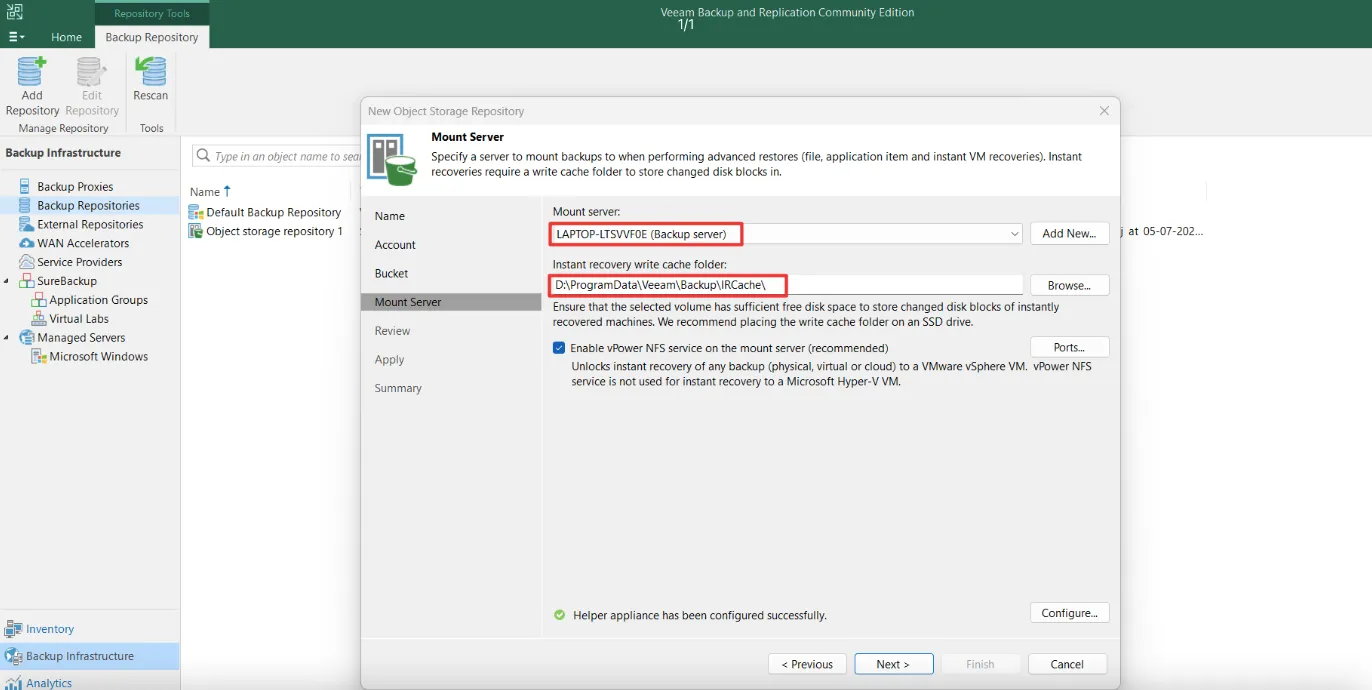The image size is (1372, 690).
Task: Click the SureBackup tree icon
Action: tap(27, 281)
